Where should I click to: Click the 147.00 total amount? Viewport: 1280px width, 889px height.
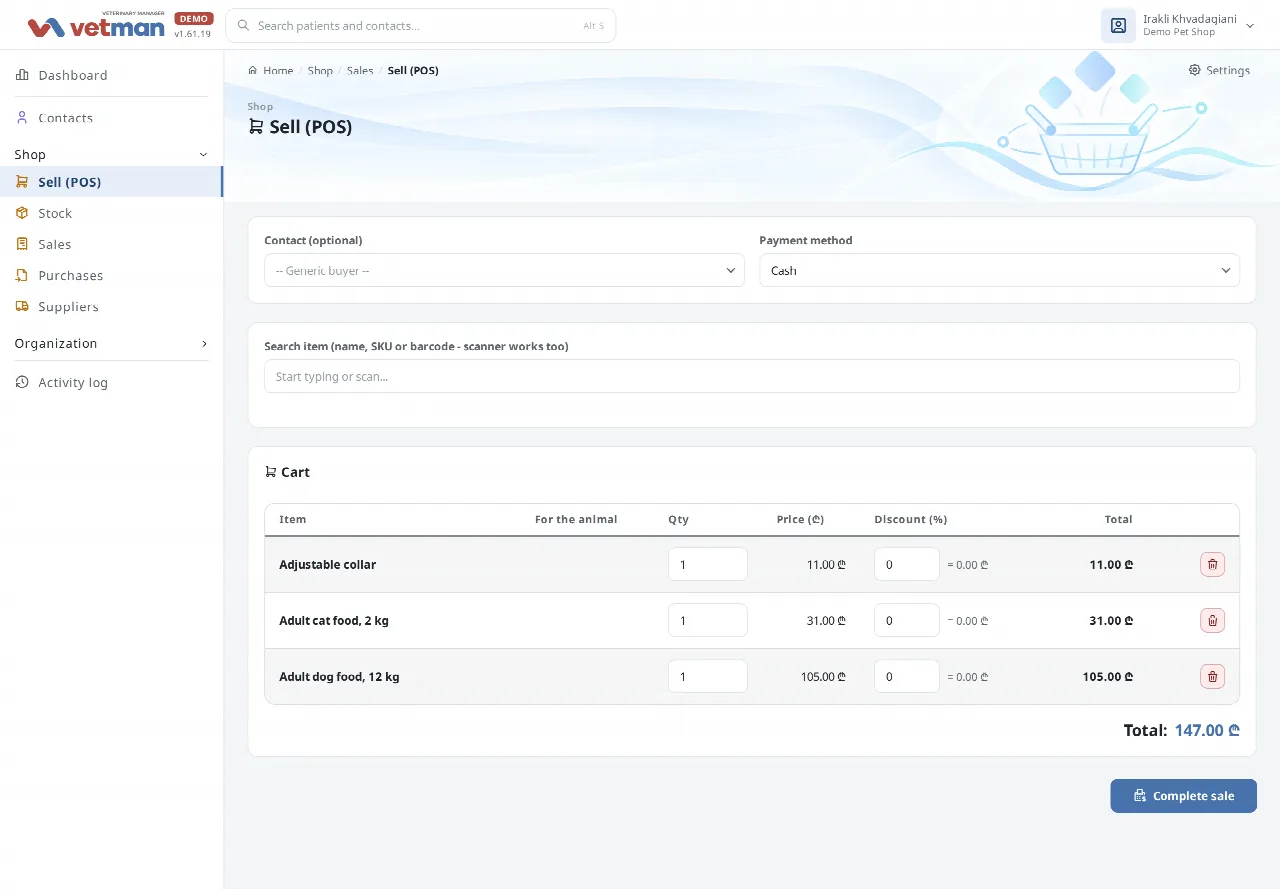(x=1207, y=730)
